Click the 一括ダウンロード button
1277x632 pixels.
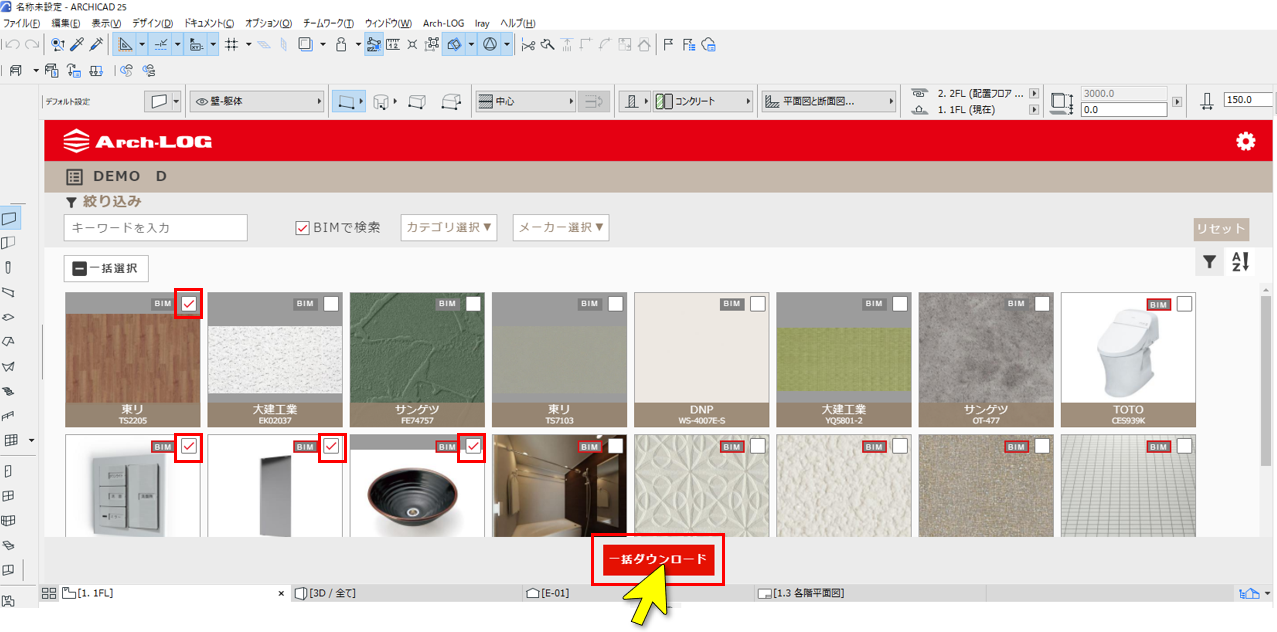(657, 560)
